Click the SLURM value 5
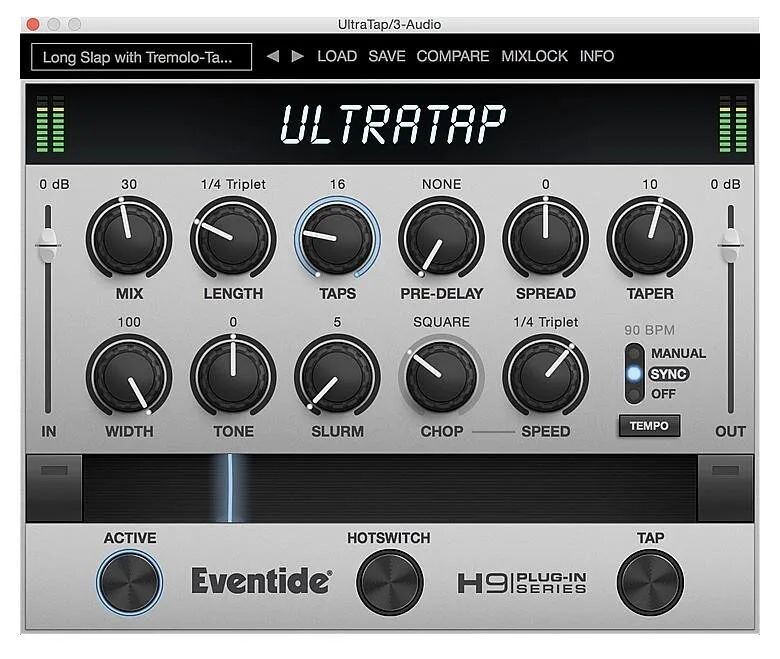 [x=337, y=322]
